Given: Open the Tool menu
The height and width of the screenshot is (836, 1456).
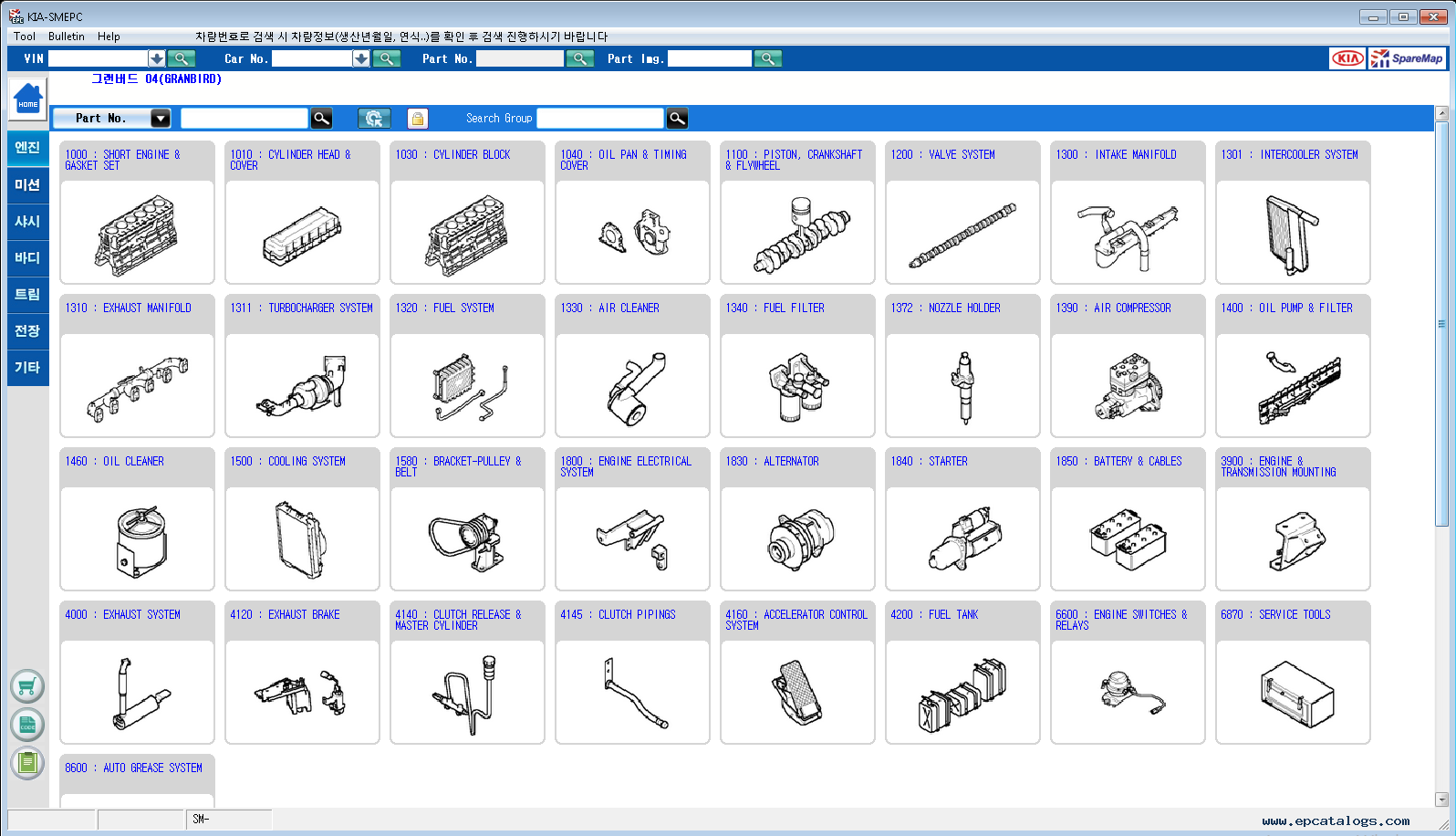Looking at the screenshot, I should click(x=25, y=37).
